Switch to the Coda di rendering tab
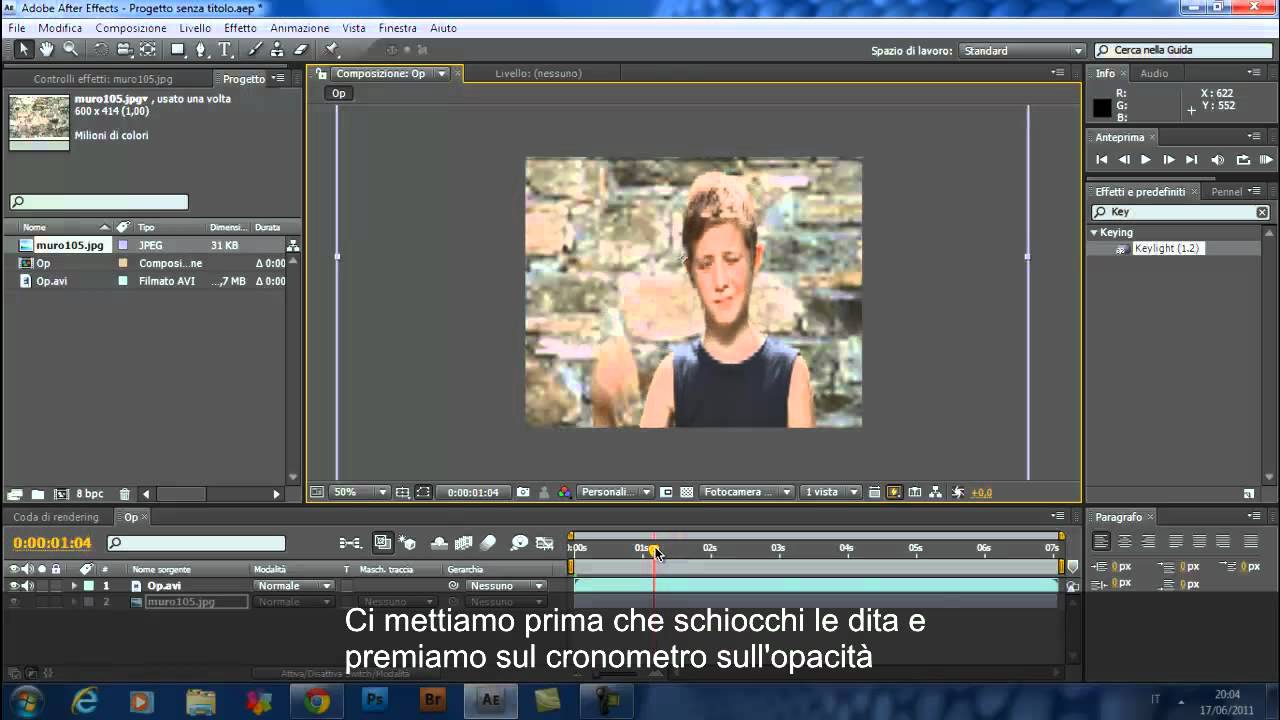This screenshot has width=1280, height=720. (56, 517)
